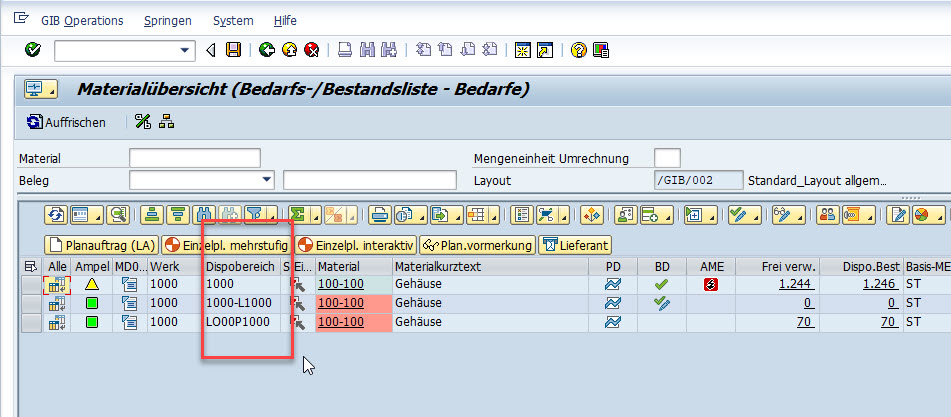
Task: Click the Auffrischen refresh button
Action: point(66,122)
